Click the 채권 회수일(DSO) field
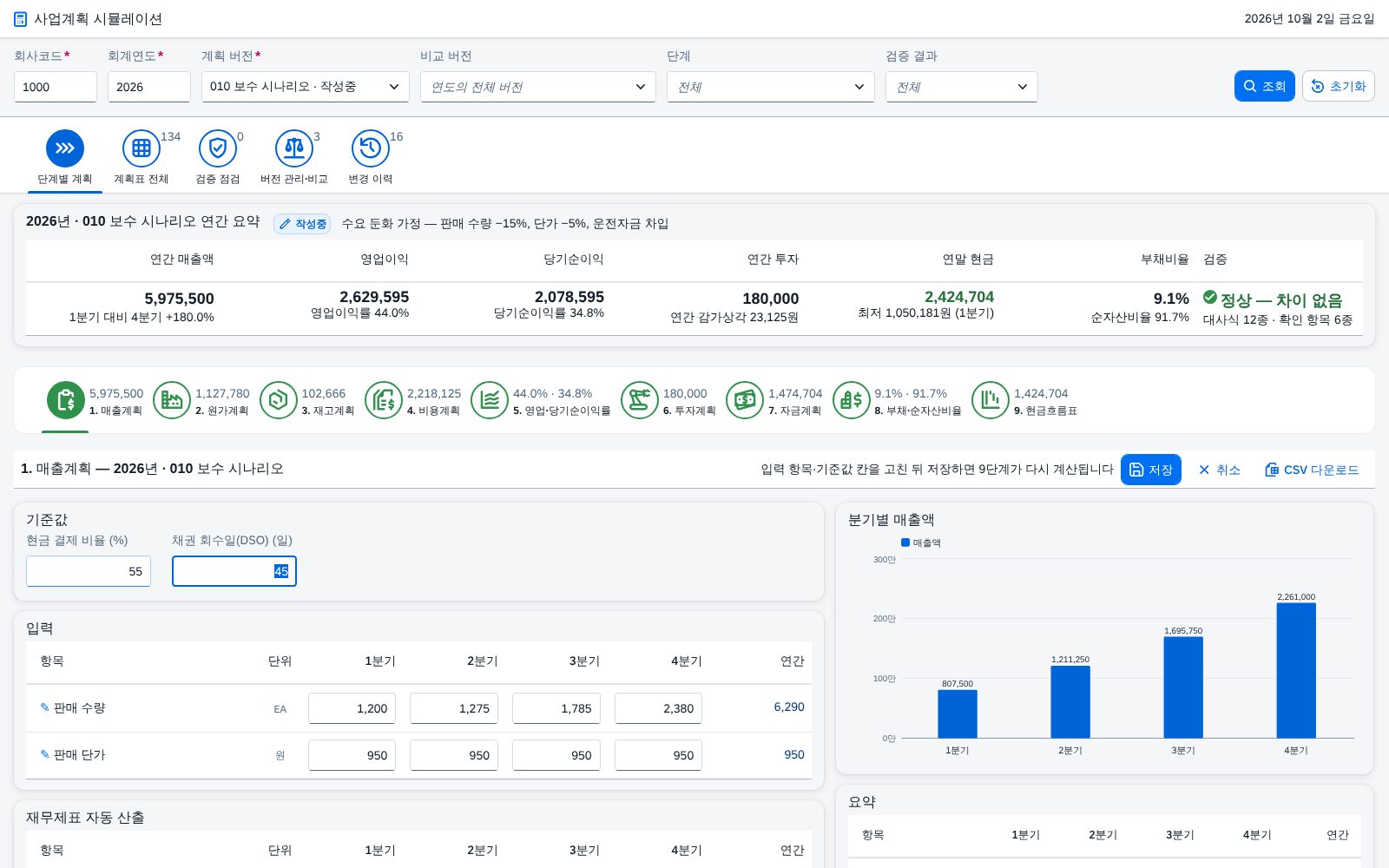Image resolution: width=1389 pixels, height=868 pixels. (x=234, y=571)
